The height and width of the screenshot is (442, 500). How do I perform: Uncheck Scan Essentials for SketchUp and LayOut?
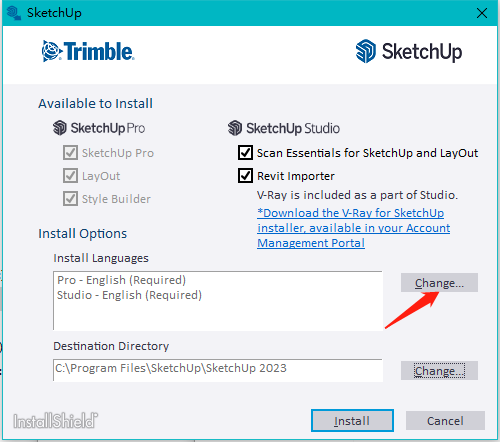(245, 153)
